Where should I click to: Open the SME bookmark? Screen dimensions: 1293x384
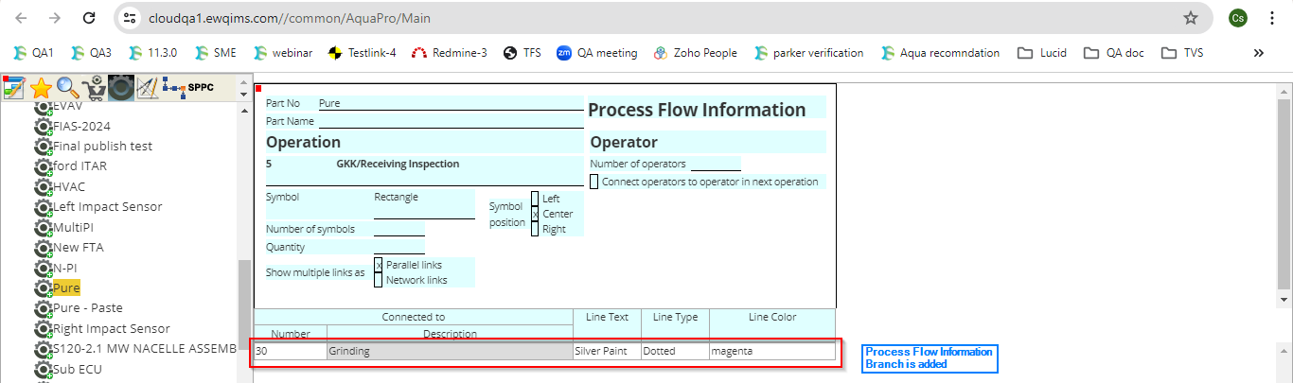click(x=215, y=53)
